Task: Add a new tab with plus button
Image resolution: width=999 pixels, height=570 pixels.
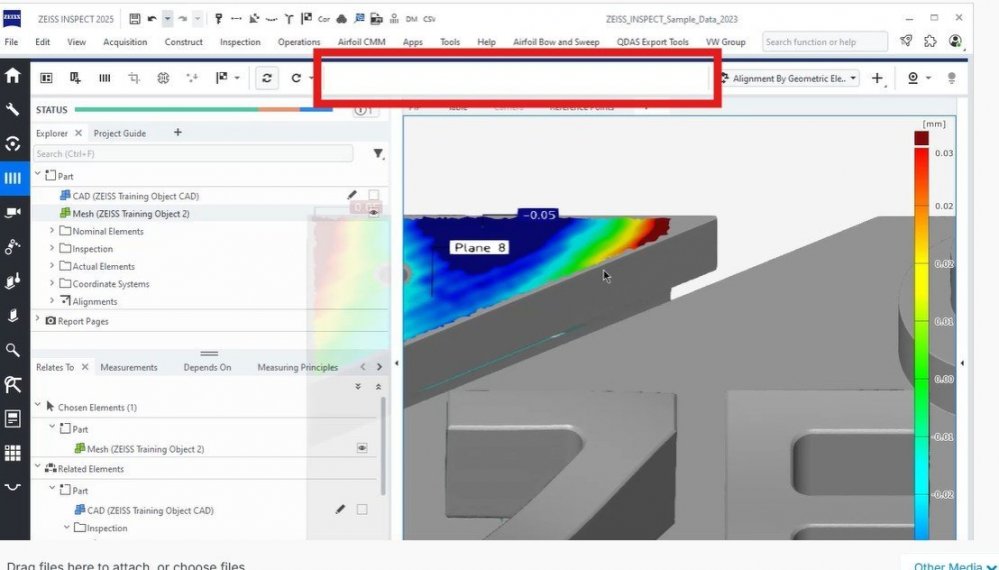Action: 178,132
